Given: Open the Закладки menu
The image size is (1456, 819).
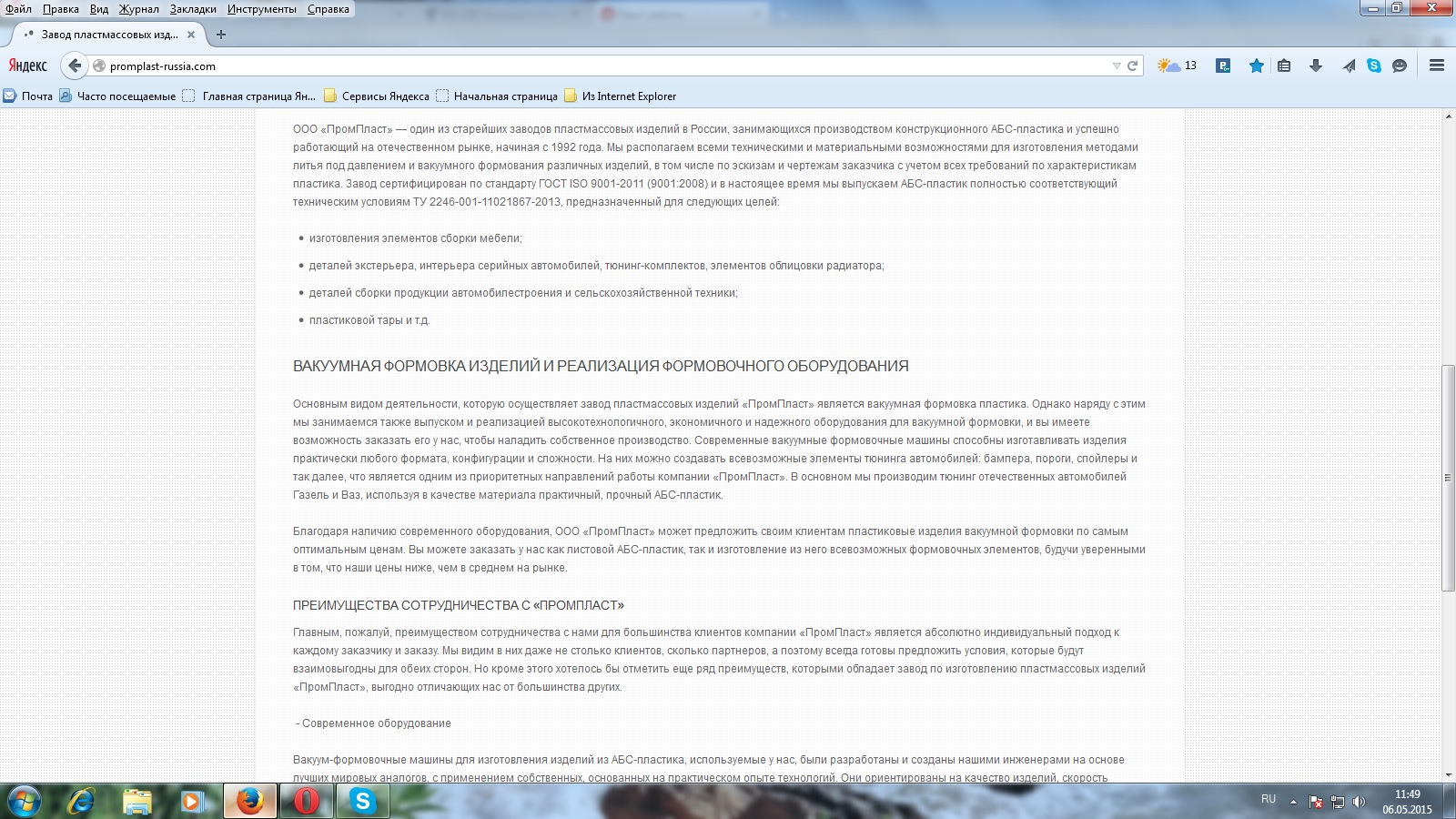Looking at the screenshot, I should pos(193,9).
